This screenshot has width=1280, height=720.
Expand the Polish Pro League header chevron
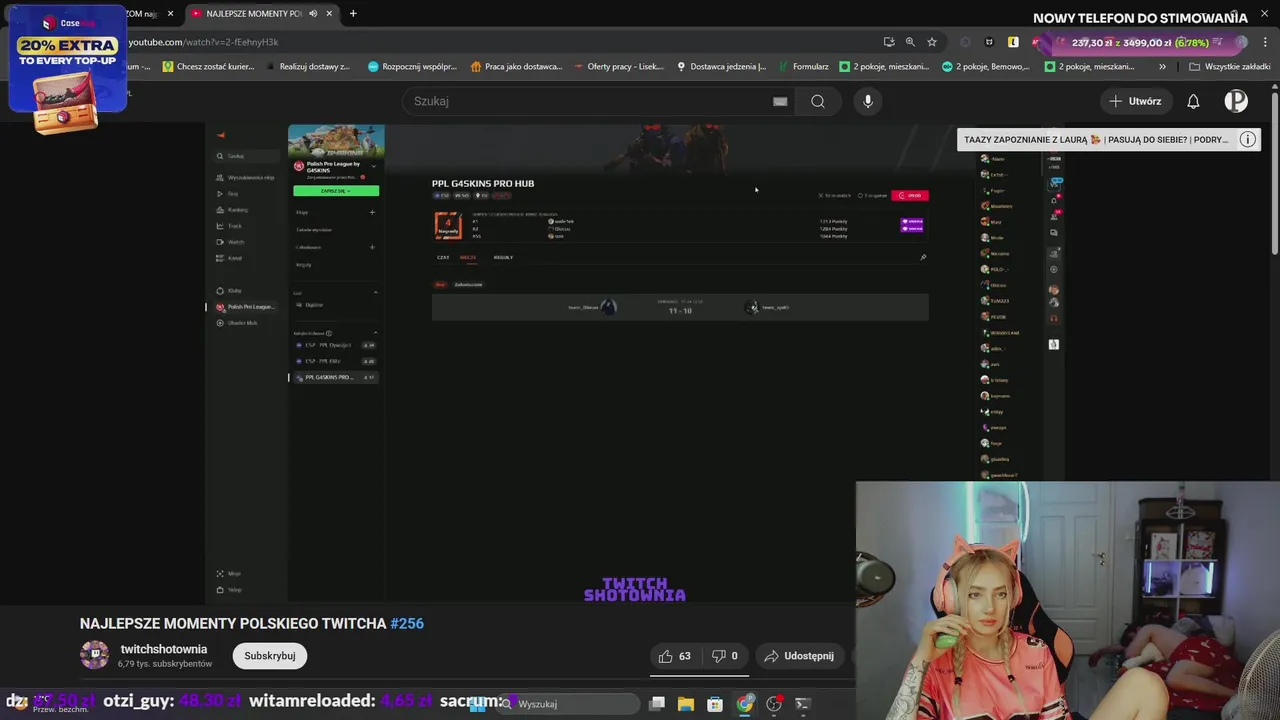[x=373, y=165]
